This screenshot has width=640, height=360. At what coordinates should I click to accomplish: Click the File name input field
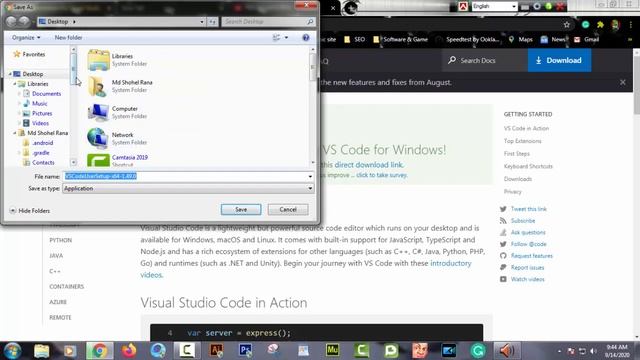tap(184, 176)
